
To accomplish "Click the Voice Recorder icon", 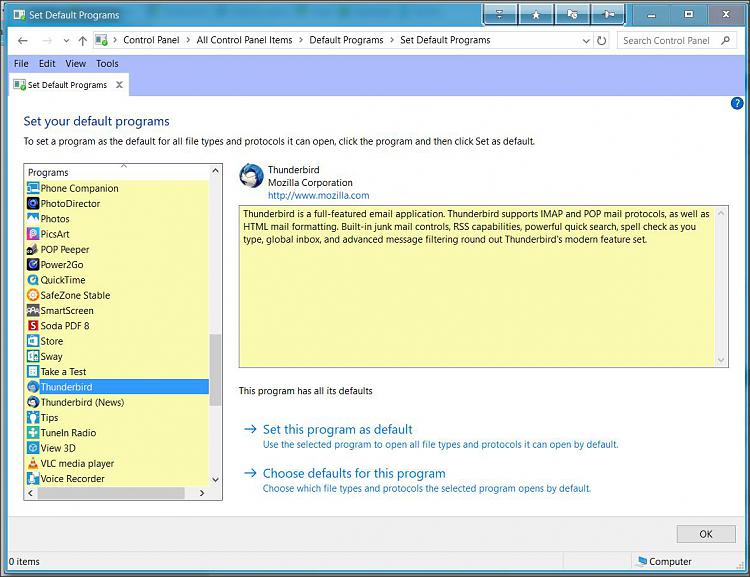I will [x=33, y=478].
